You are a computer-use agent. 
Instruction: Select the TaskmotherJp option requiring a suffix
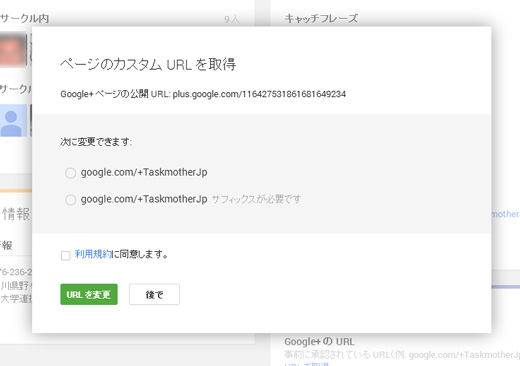point(70,200)
